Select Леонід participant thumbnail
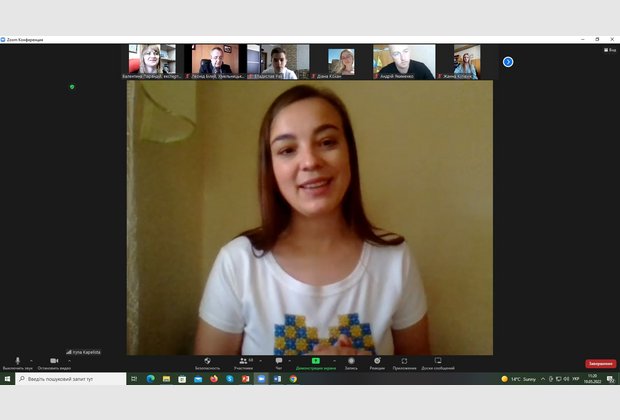620x420 pixels. click(x=215, y=62)
